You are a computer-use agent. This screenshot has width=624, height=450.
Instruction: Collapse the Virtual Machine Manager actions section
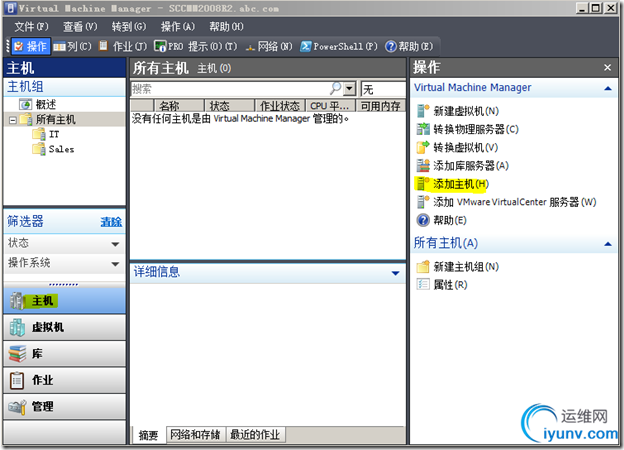(608, 88)
